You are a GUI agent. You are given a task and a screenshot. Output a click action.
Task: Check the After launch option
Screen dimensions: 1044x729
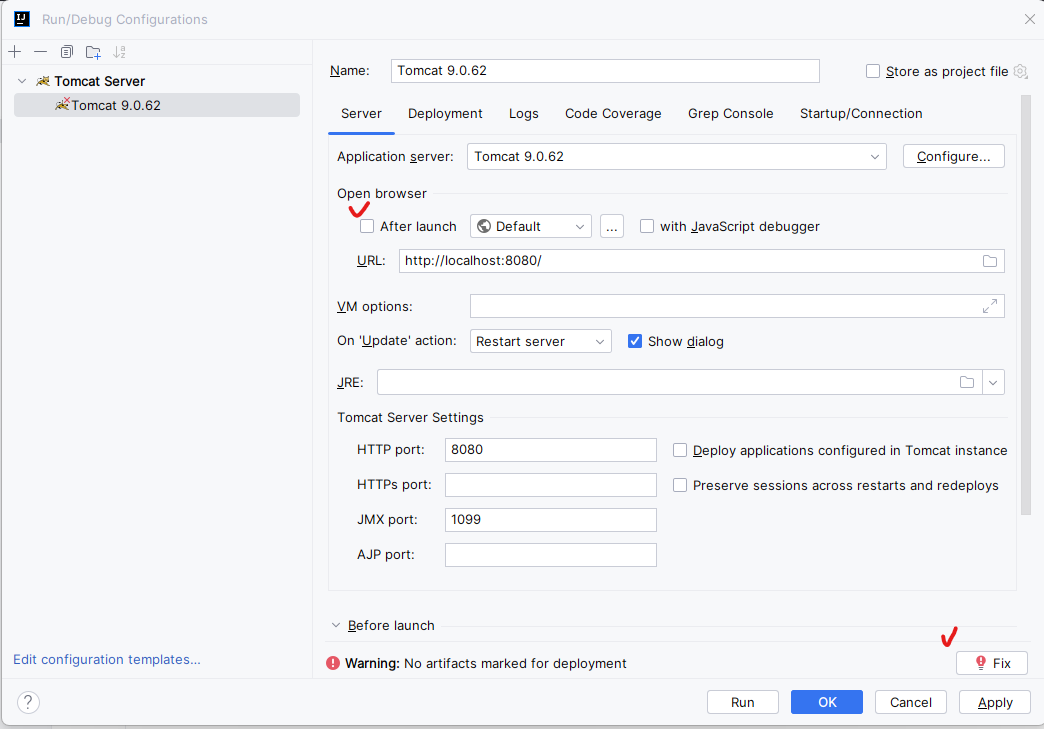pyautogui.click(x=367, y=226)
